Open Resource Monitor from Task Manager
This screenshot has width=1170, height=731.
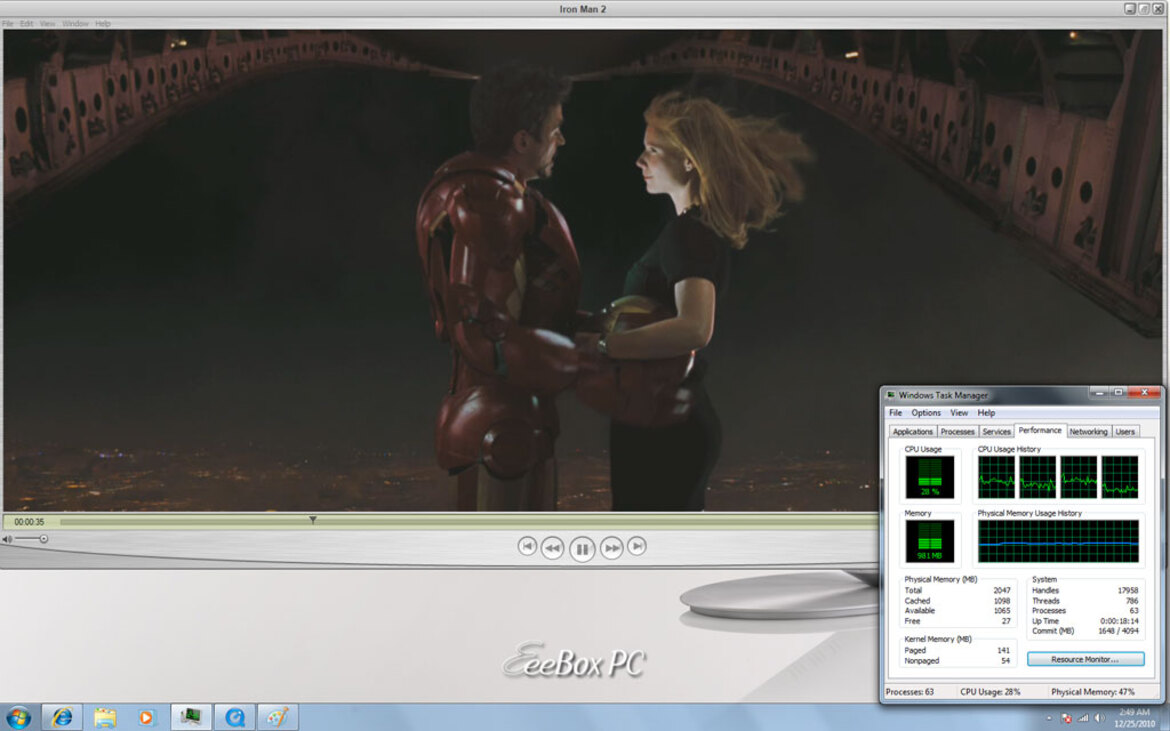pos(1085,659)
